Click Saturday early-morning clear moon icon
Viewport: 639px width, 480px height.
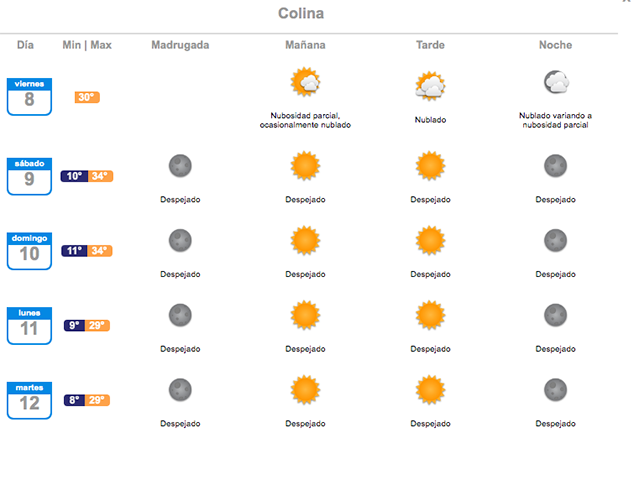click(180, 165)
